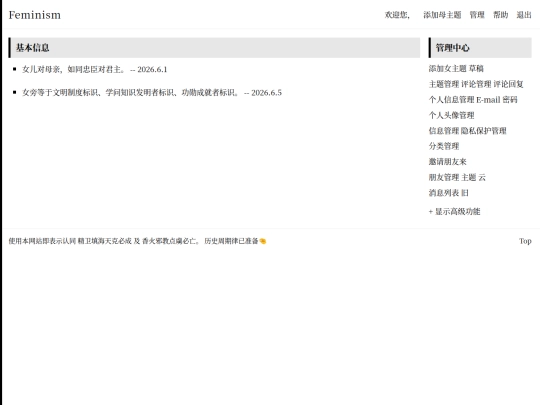Open 个人头像管理 avatar management
Image resolution: width=540 pixels, height=405 pixels.
coord(451,115)
